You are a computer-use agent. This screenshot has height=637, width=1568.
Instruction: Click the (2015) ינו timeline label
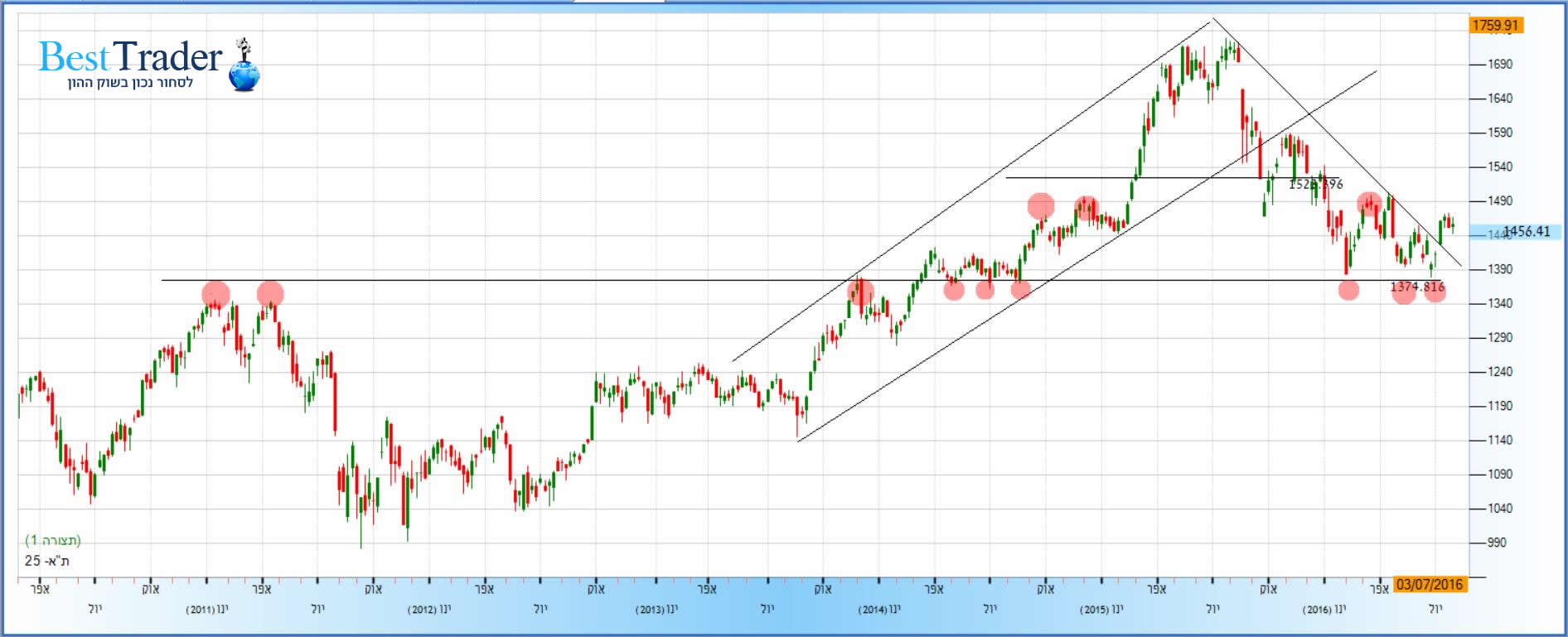[x=1101, y=610]
